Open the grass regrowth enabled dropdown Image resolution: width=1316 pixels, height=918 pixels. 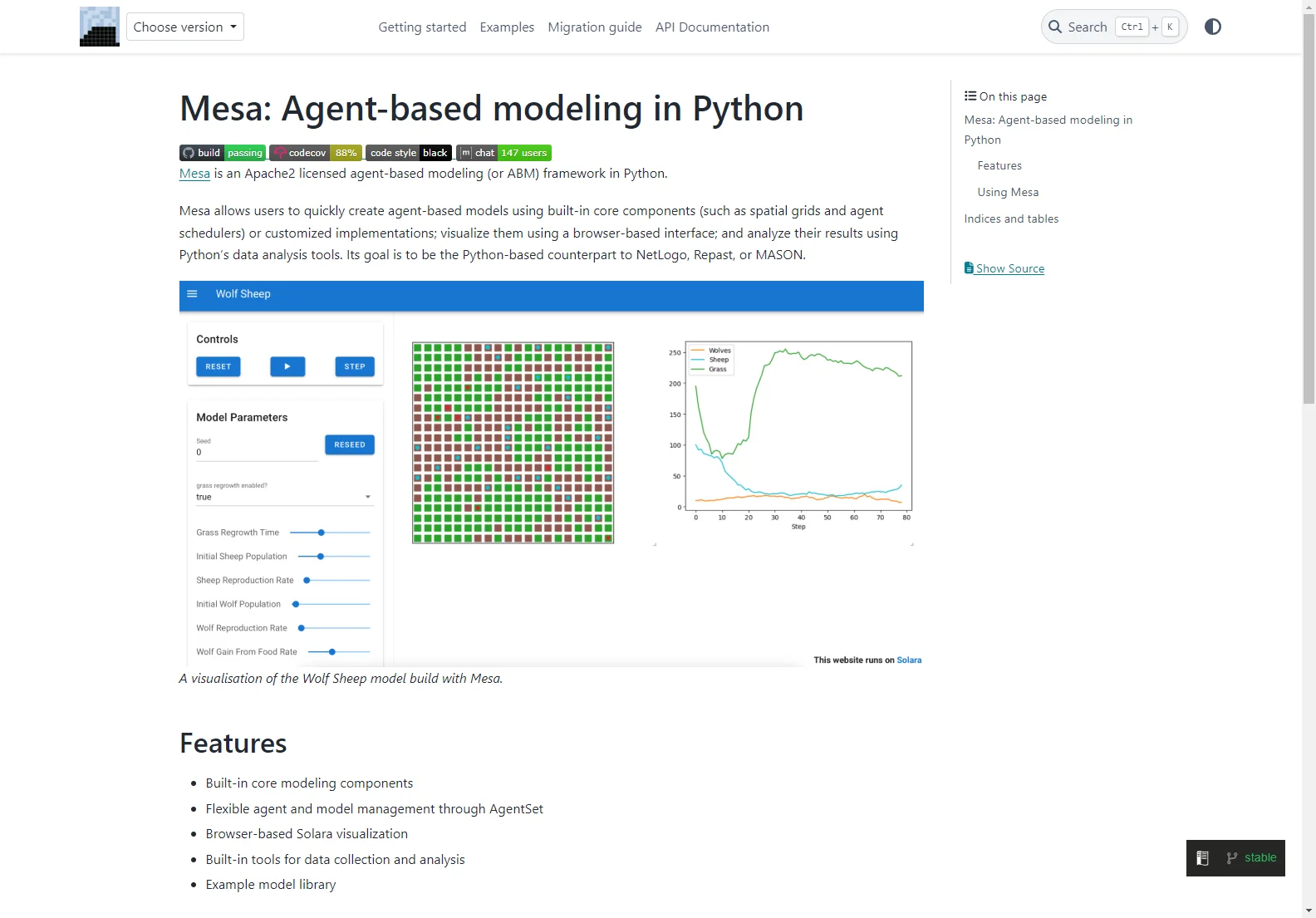point(284,497)
